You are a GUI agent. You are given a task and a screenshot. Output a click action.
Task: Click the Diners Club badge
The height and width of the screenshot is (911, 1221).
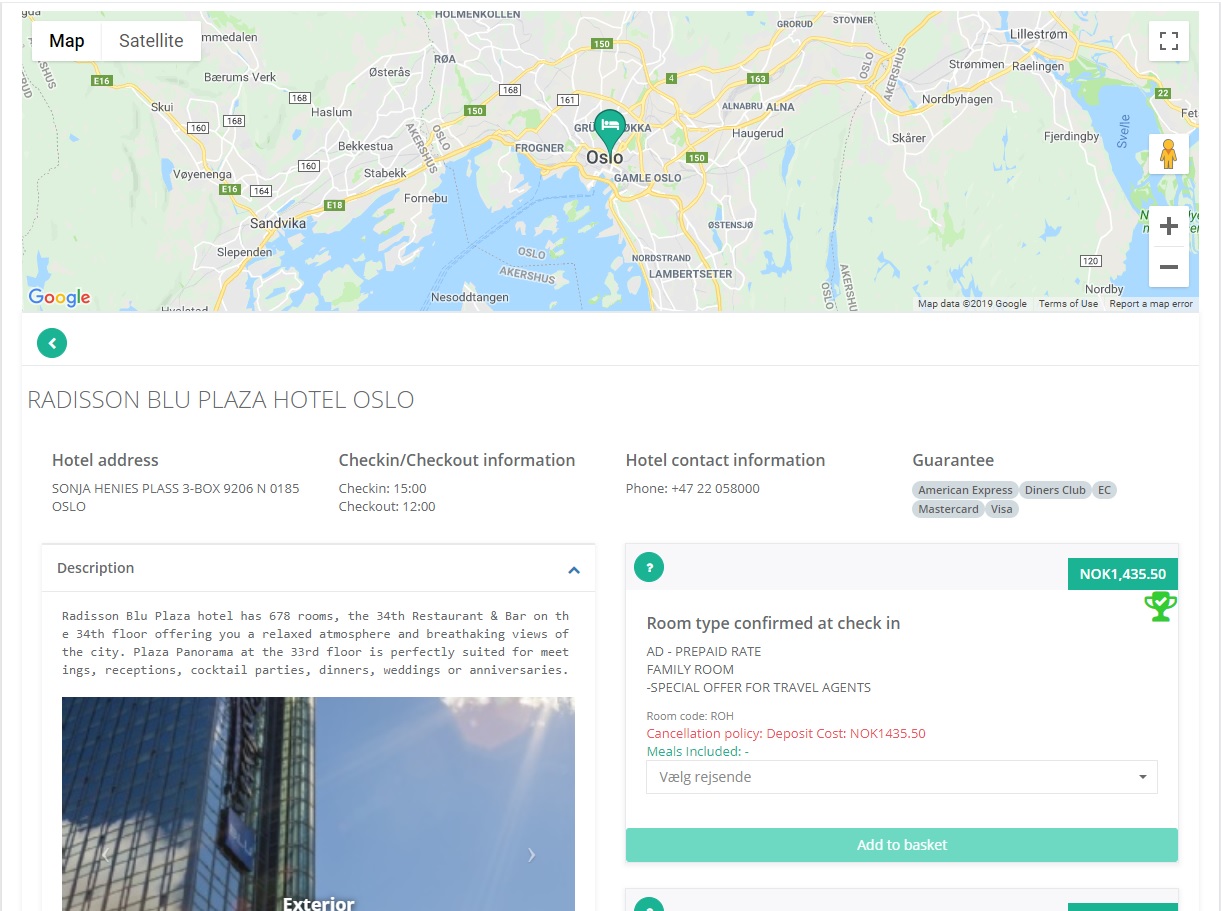pos(1055,490)
